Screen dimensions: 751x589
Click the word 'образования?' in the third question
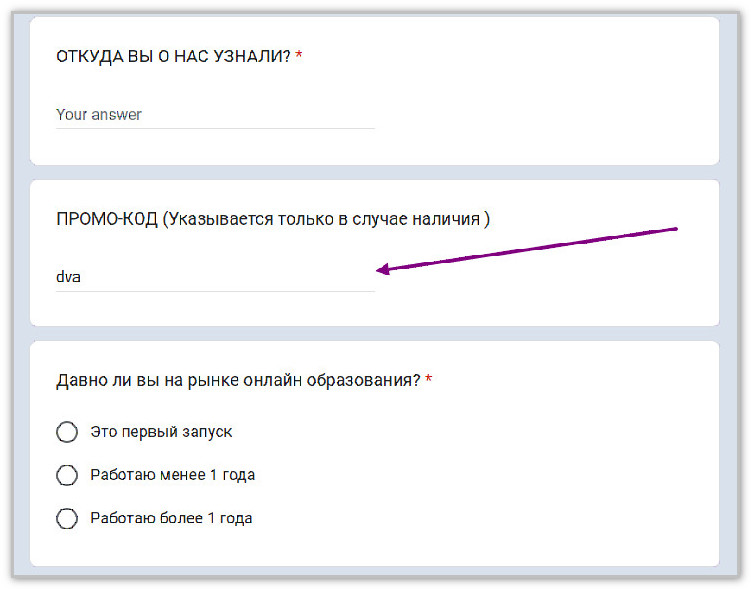[x=373, y=381]
